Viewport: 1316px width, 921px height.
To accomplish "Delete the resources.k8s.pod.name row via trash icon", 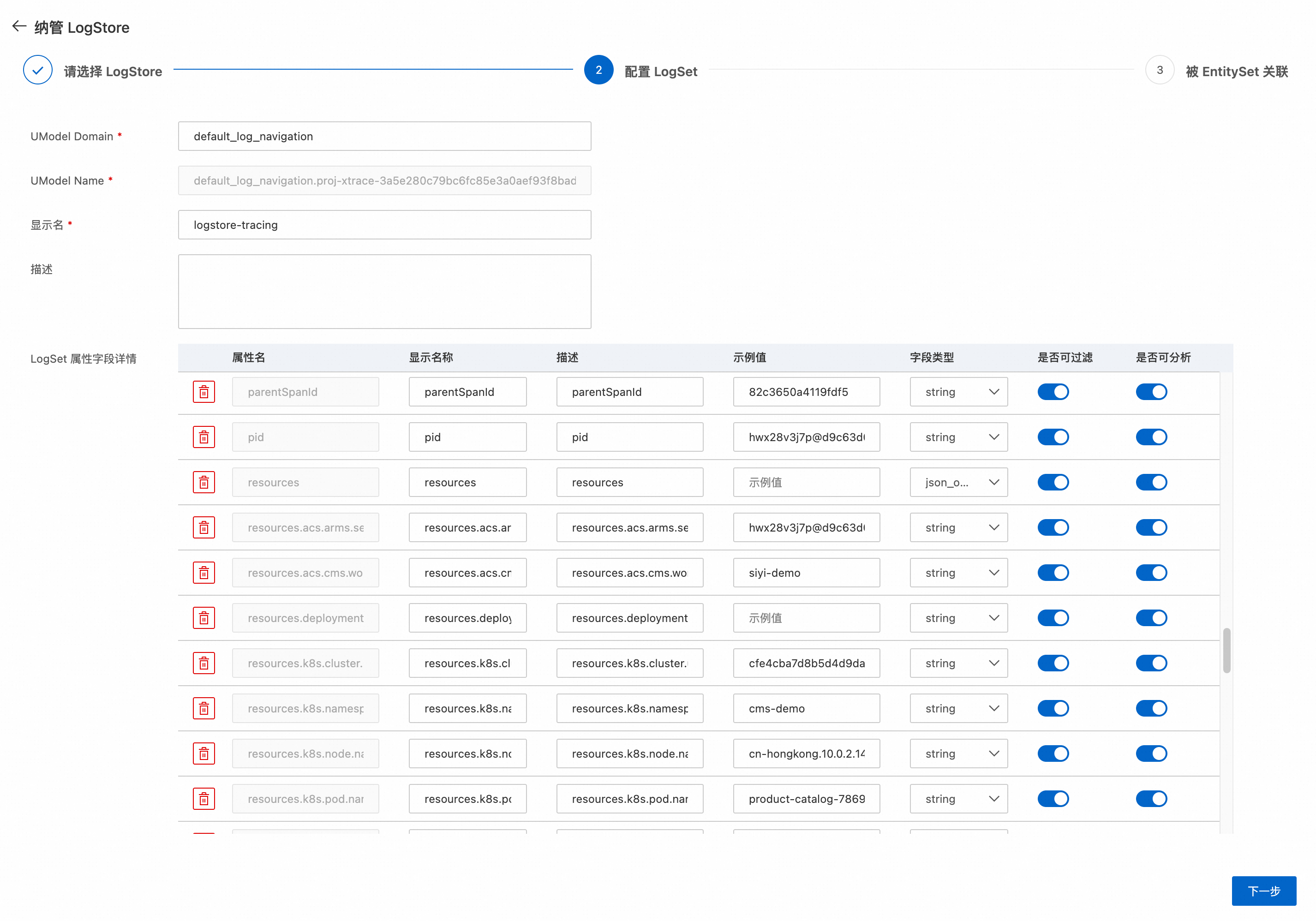I will (203, 799).
